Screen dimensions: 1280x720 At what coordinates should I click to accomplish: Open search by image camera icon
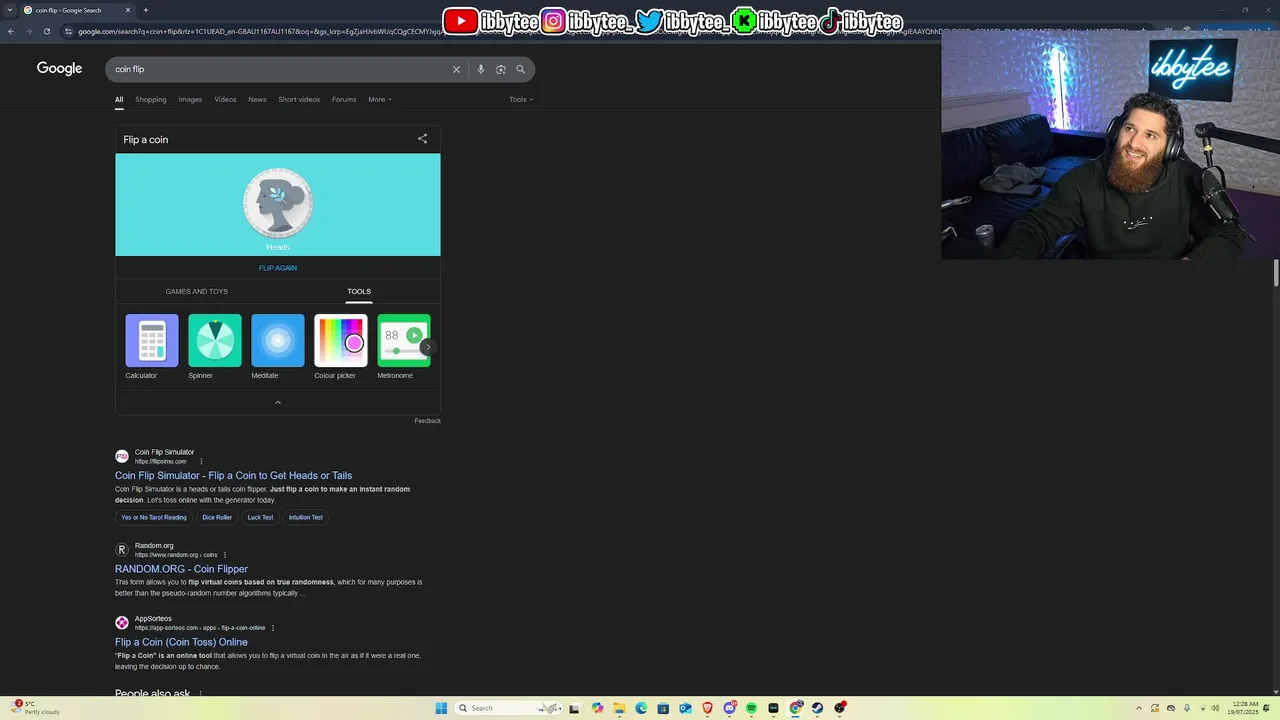(x=501, y=69)
